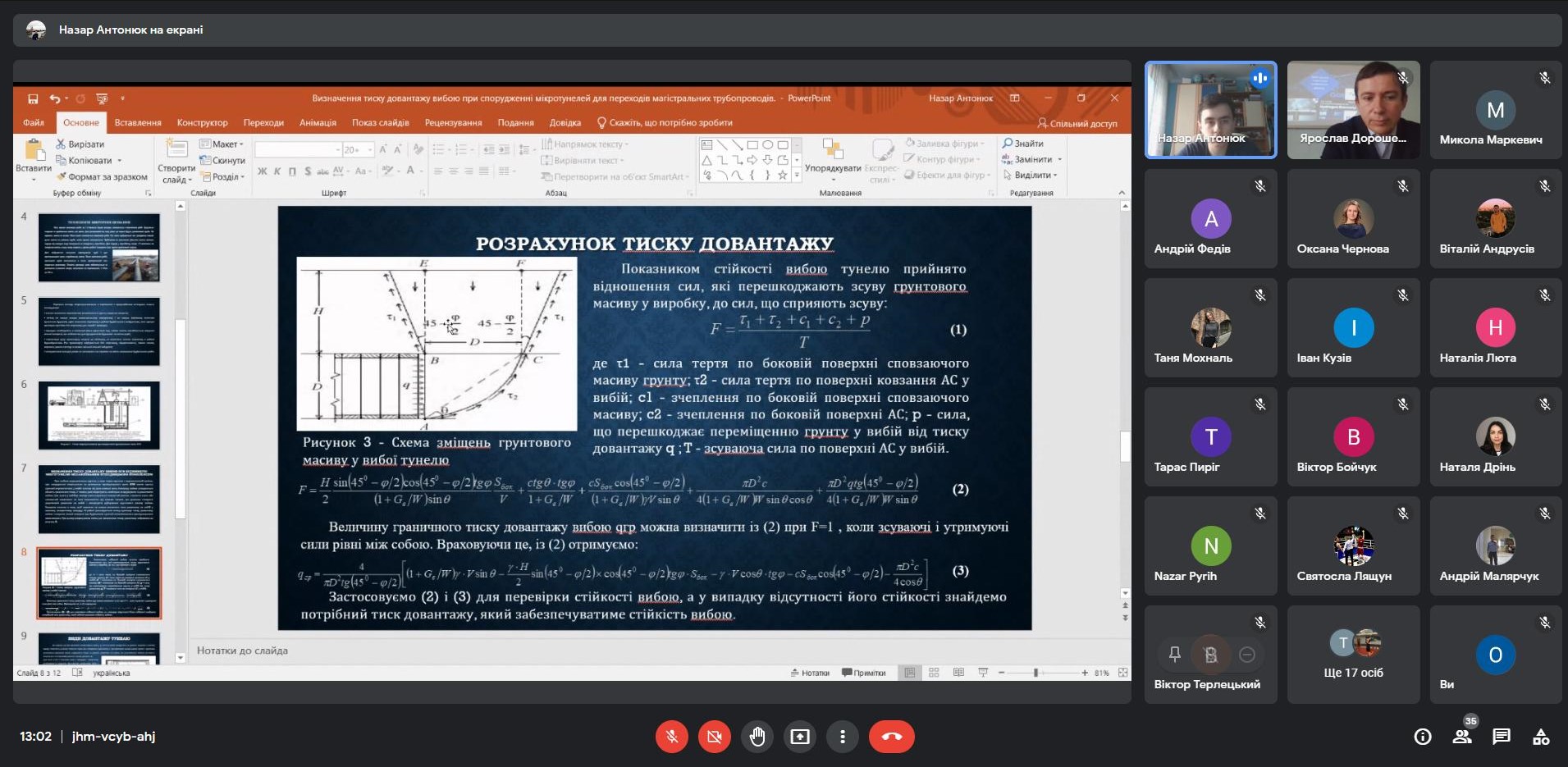Toggle the microphone mute button
Image resolution: width=1568 pixels, height=767 pixels.
tap(671, 737)
